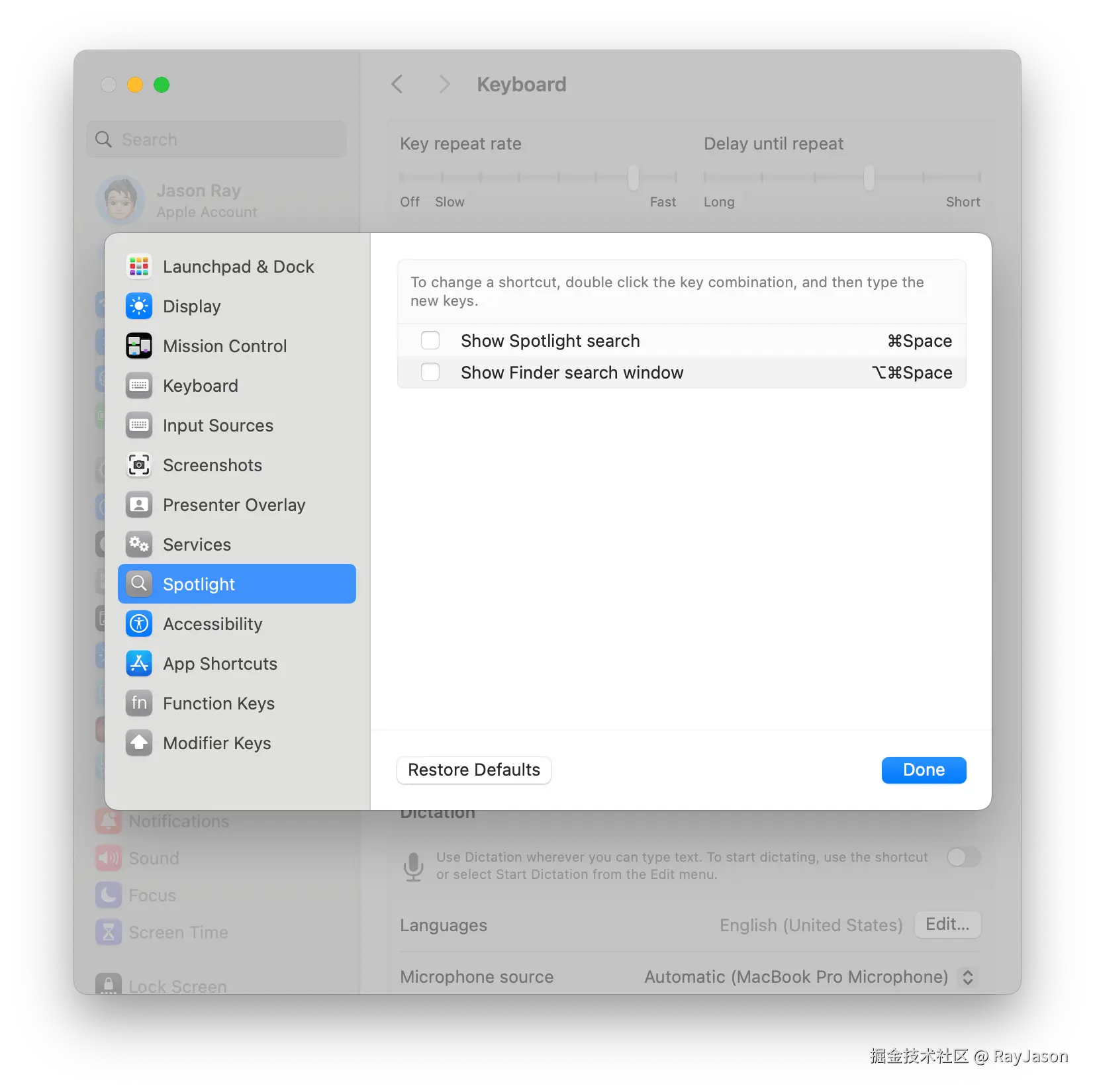Click the Screen Time hourglass icon
1095x1092 pixels.
(109, 933)
